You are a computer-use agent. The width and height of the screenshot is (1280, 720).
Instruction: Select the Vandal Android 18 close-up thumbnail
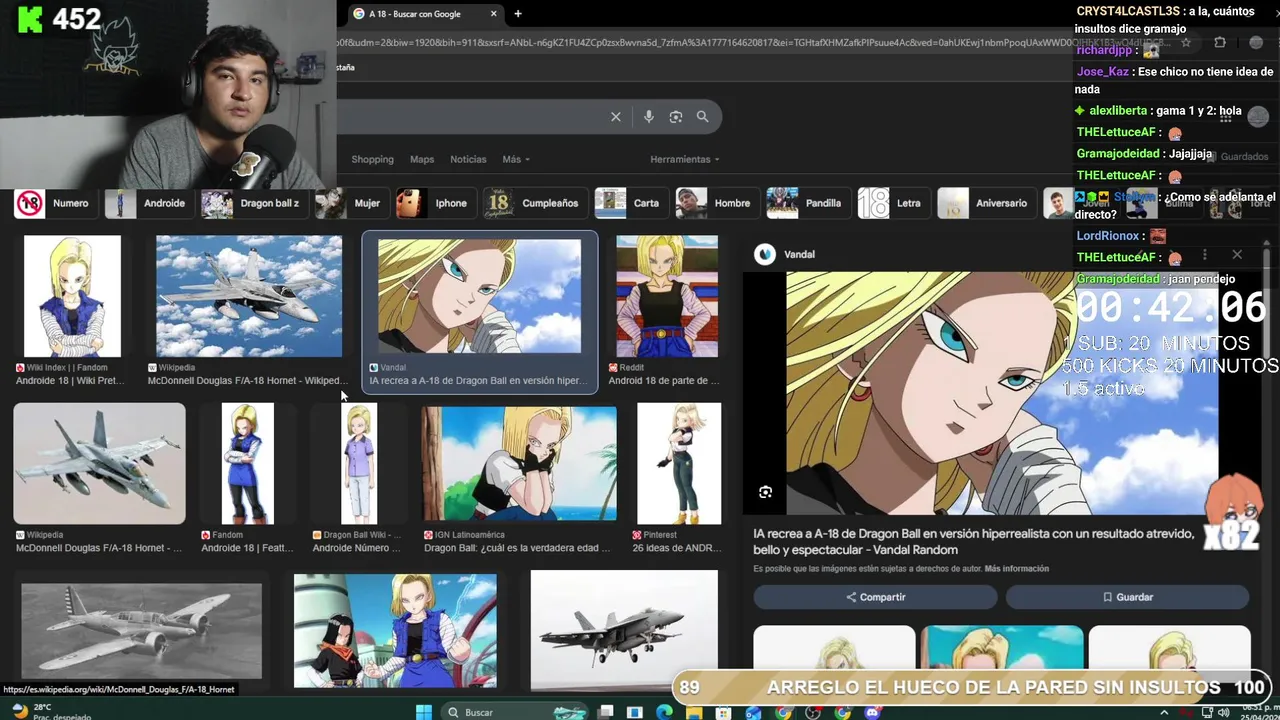[x=479, y=296]
